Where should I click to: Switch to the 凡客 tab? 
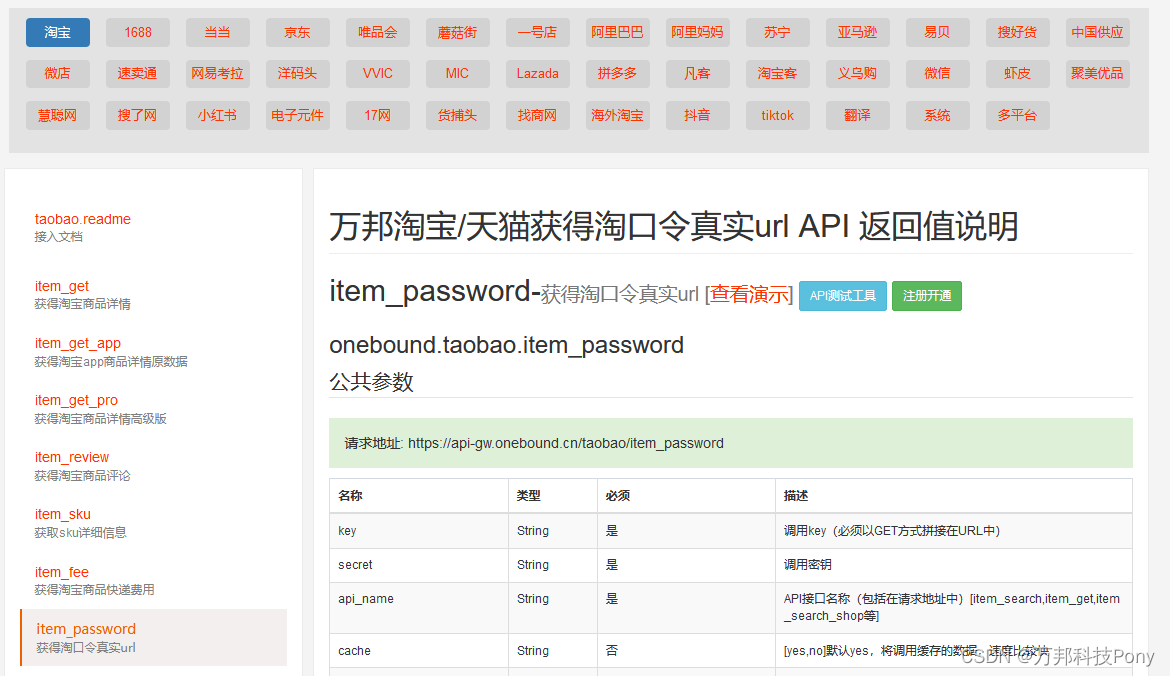[x=697, y=73]
